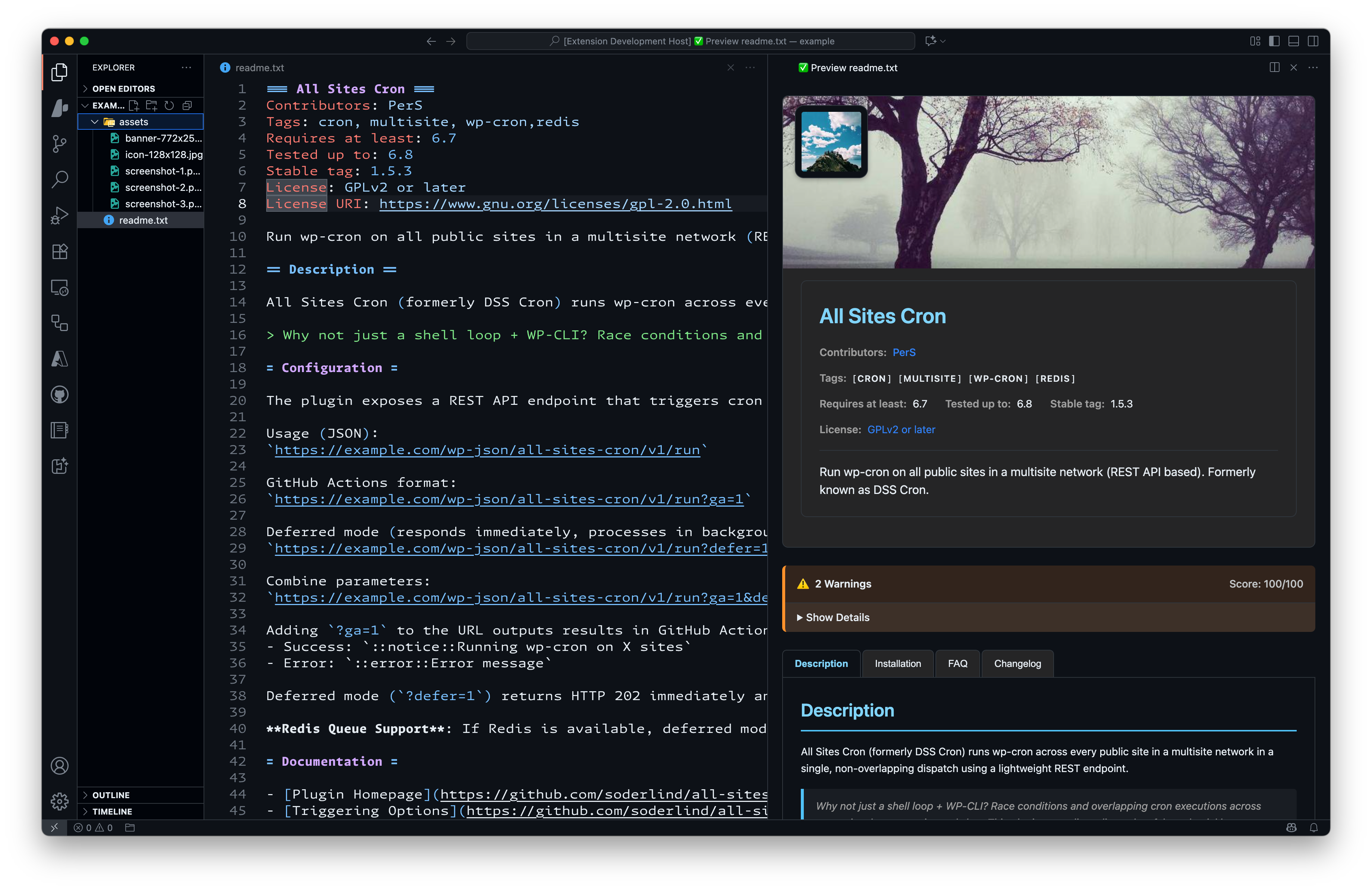1372x891 pixels.
Task: Open the notifications bell in the status bar
Action: (x=1314, y=828)
